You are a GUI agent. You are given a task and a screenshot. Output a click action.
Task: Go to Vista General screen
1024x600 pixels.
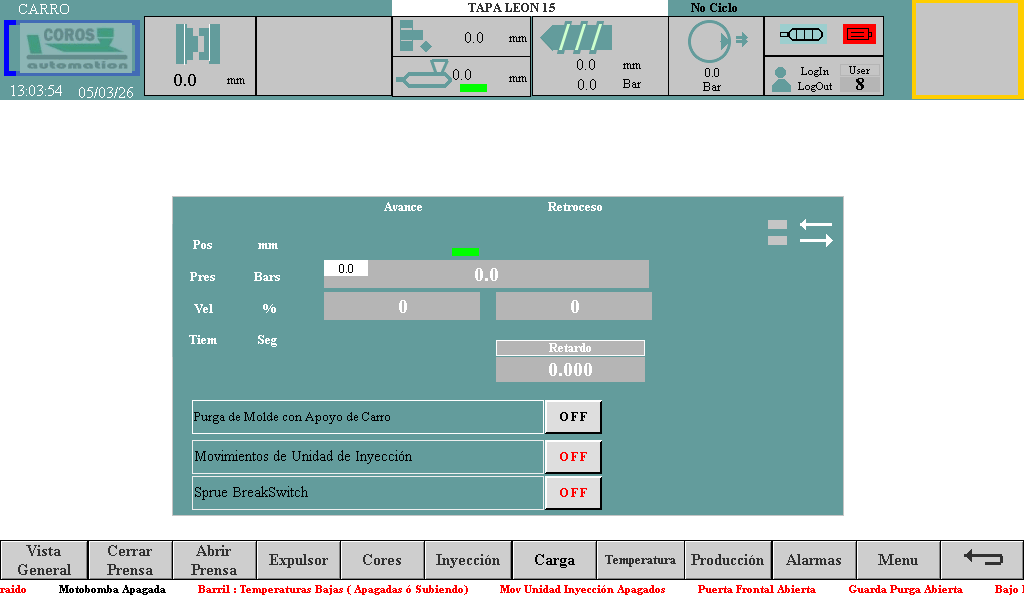coord(43,560)
